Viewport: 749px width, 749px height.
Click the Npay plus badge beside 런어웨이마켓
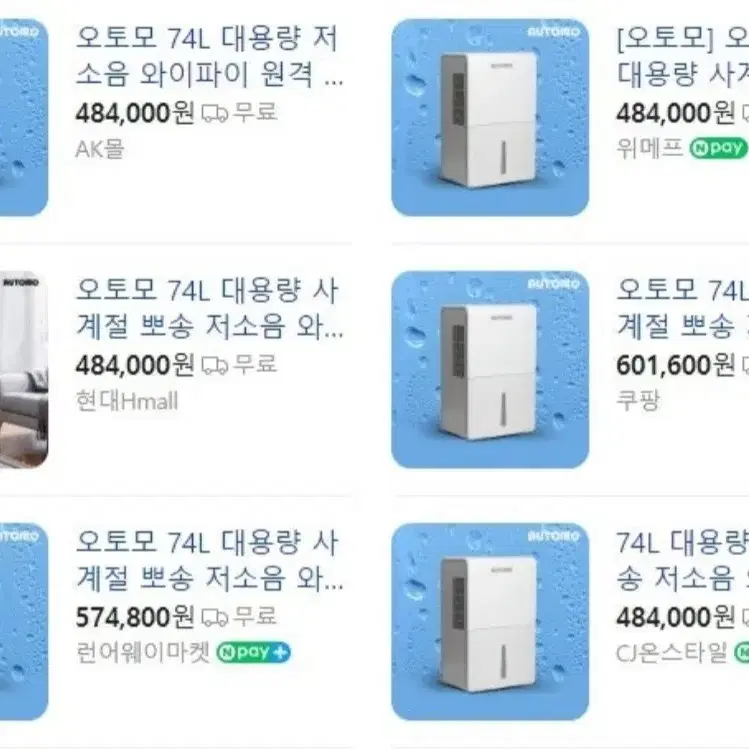coord(254,653)
